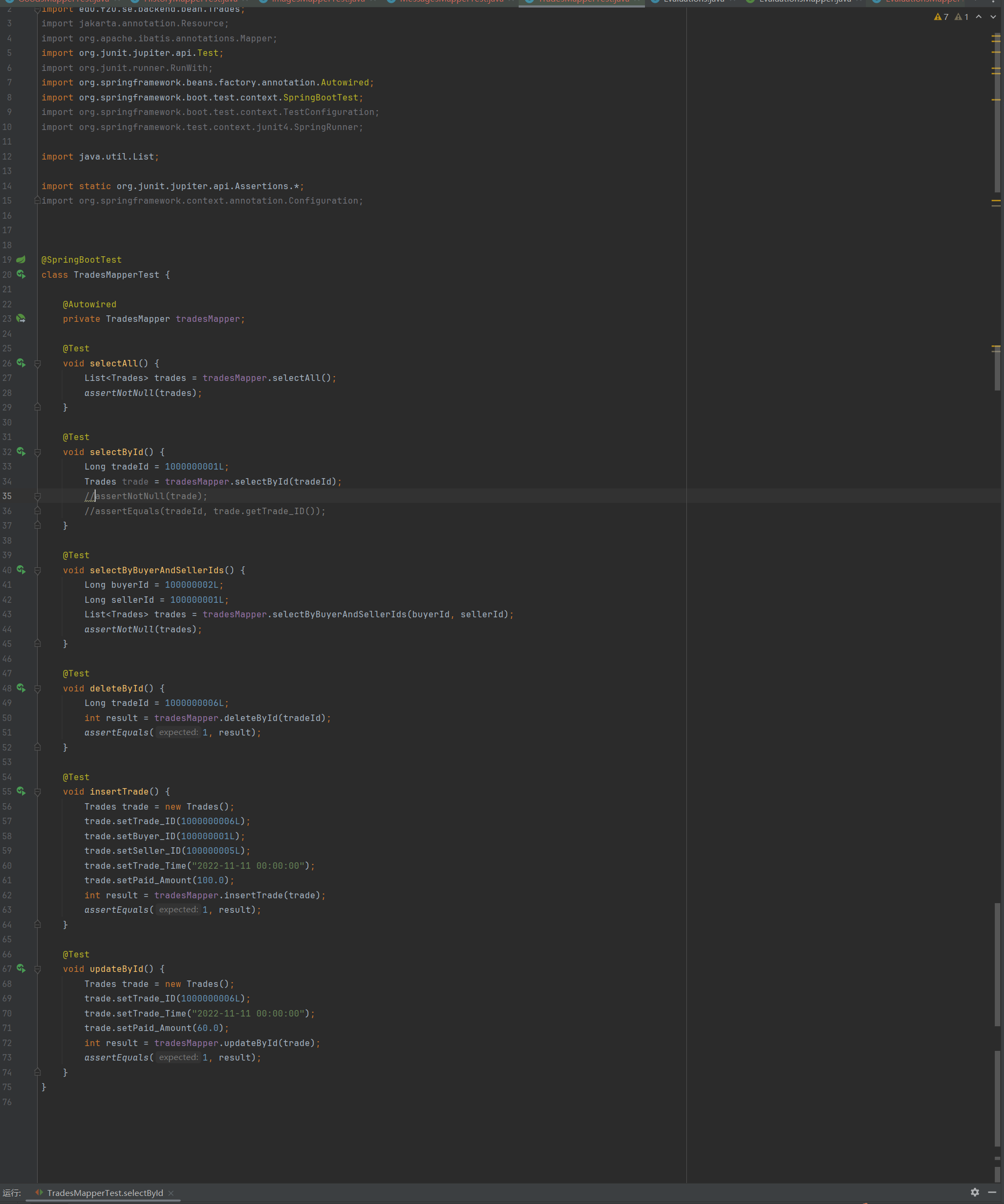The height and width of the screenshot is (1204, 1004).
Task: Jump to next highlighted problem arrow
Action: pos(993,17)
